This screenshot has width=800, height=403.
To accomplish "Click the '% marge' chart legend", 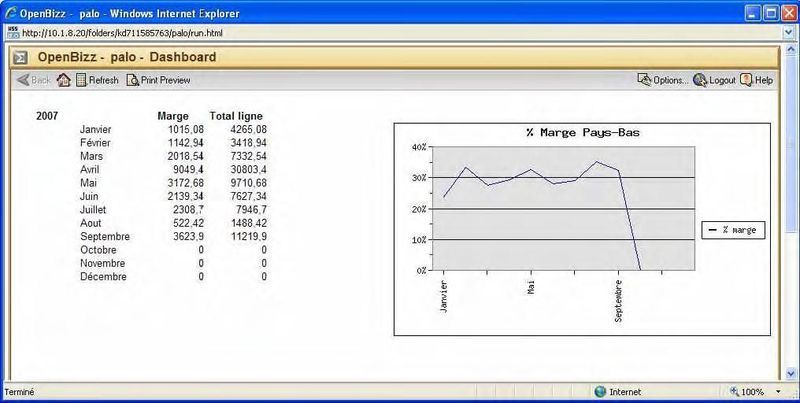I will tap(732, 230).
